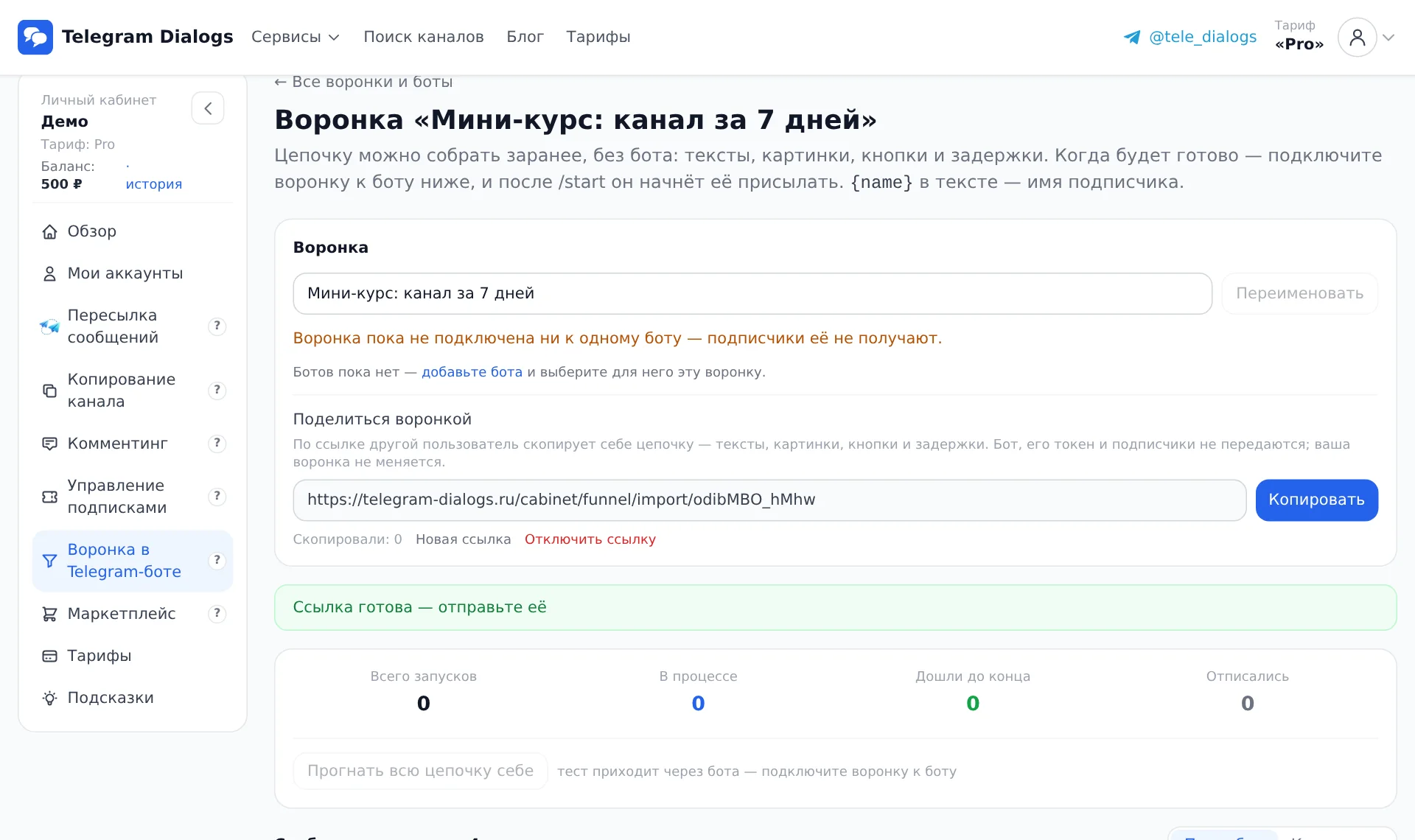Click the Комментинг chat bubble icon
Viewport: 1415px width, 840px height.
(x=49, y=444)
